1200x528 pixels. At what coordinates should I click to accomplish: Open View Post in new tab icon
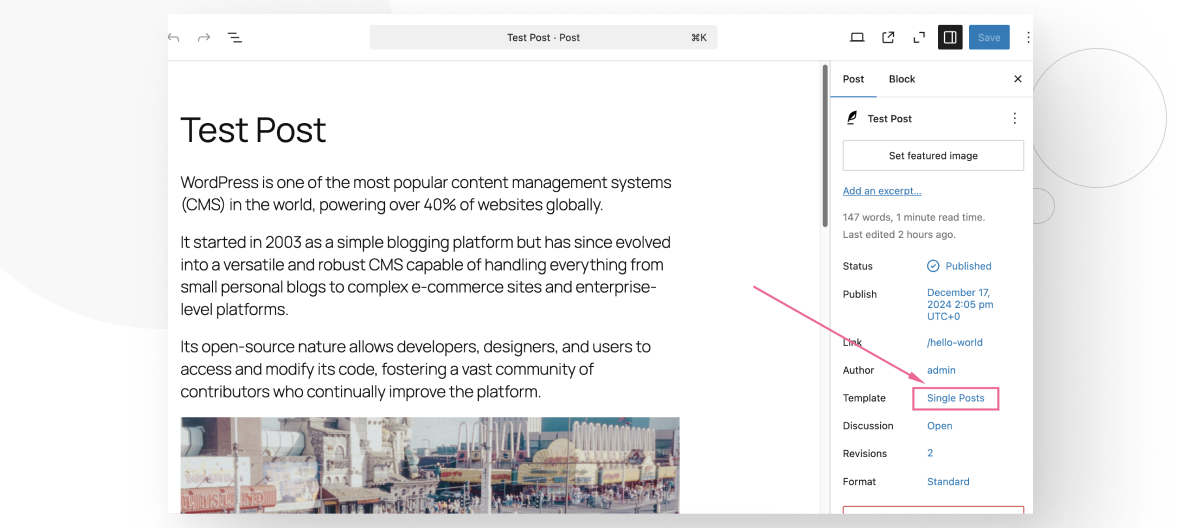point(888,38)
